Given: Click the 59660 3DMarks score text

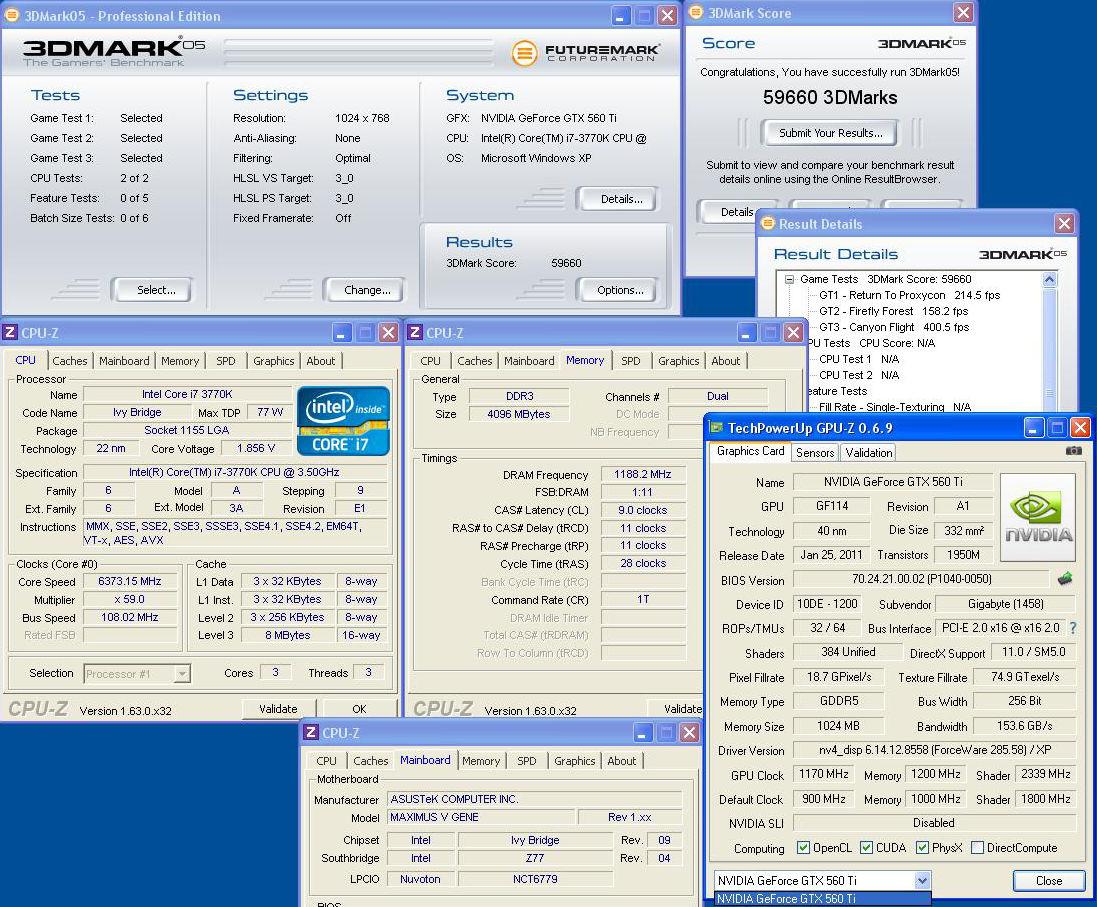Looking at the screenshot, I should tap(830, 97).
